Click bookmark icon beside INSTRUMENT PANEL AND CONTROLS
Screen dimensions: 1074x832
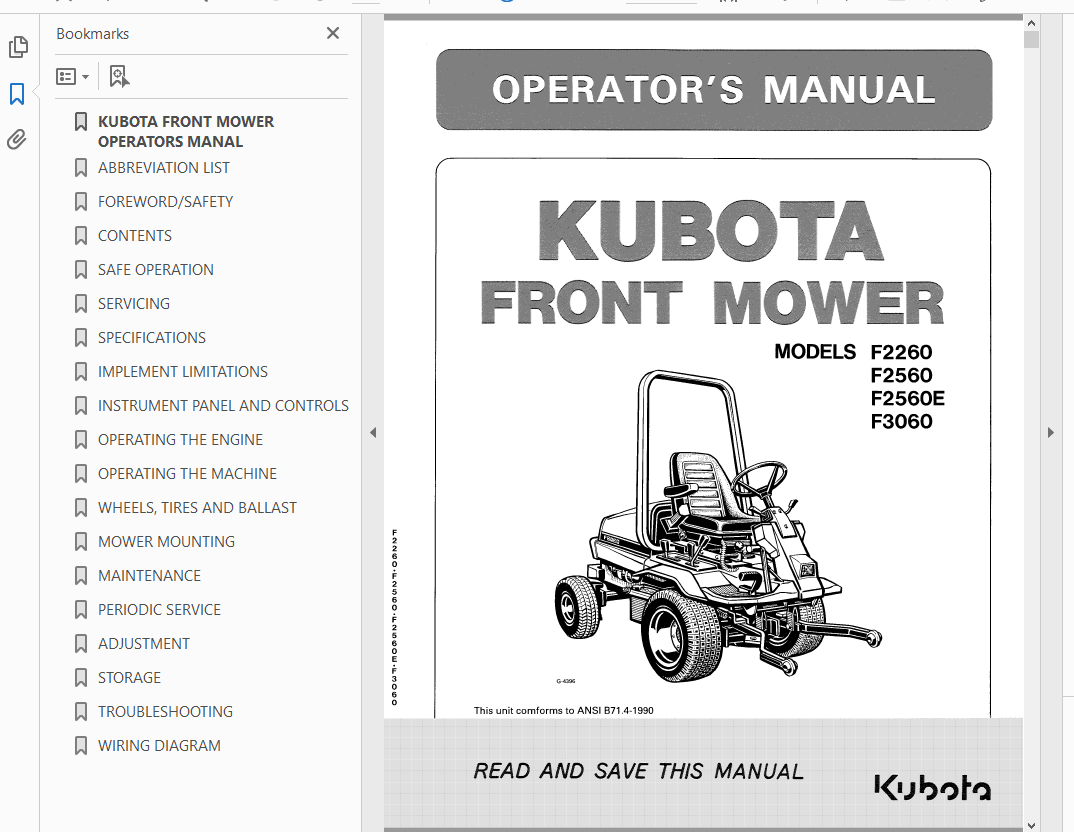click(x=81, y=406)
